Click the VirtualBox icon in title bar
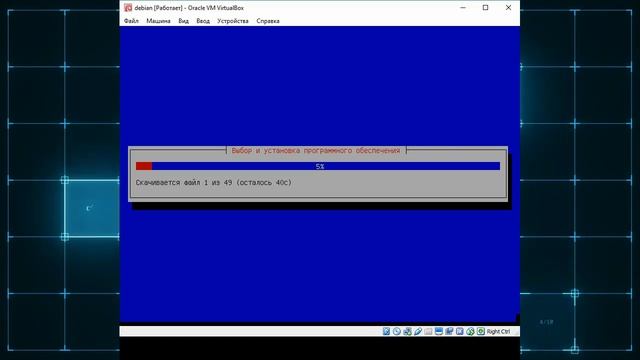The width and height of the screenshot is (640, 360). (x=128, y=8)
